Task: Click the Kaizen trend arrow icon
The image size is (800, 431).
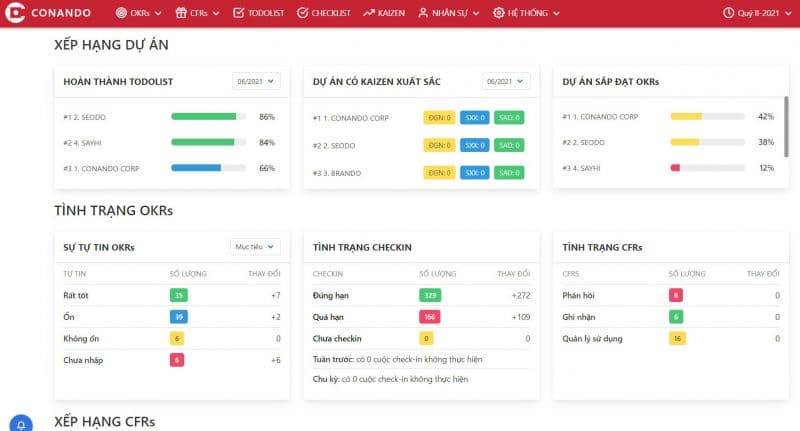Action: click(x=369, y=13)
